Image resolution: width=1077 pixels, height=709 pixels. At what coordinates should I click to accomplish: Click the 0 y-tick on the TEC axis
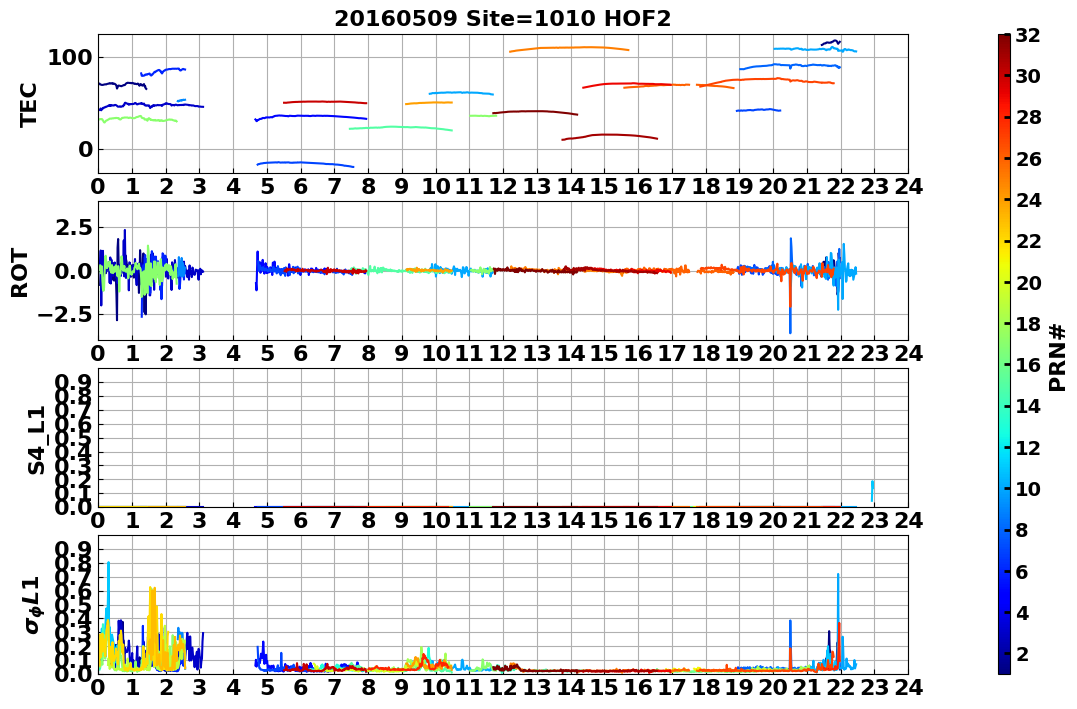click(x=85, y=149)
